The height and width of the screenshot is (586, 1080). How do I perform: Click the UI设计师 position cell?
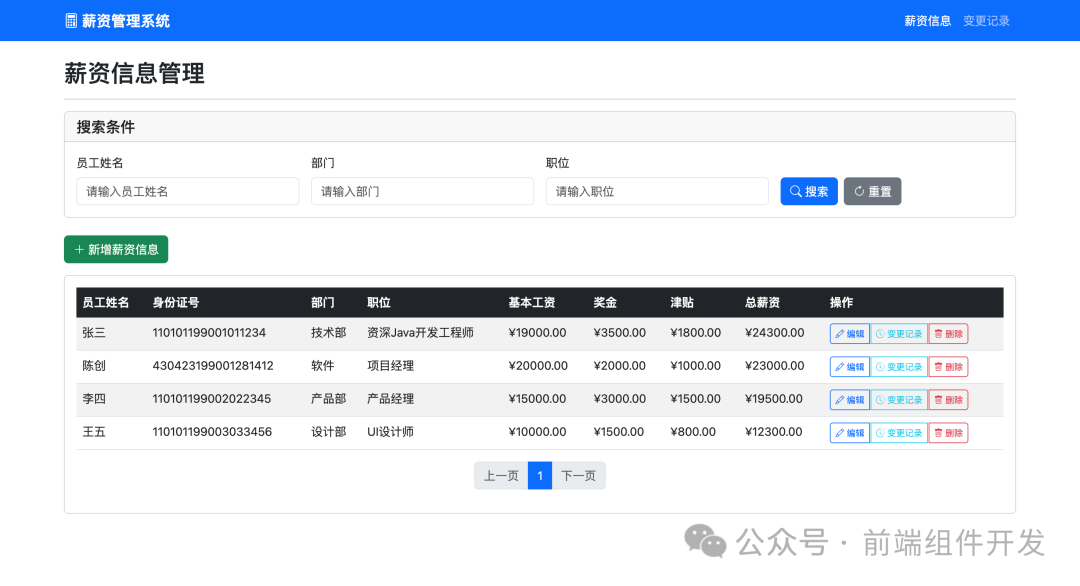tap(391, 432)
